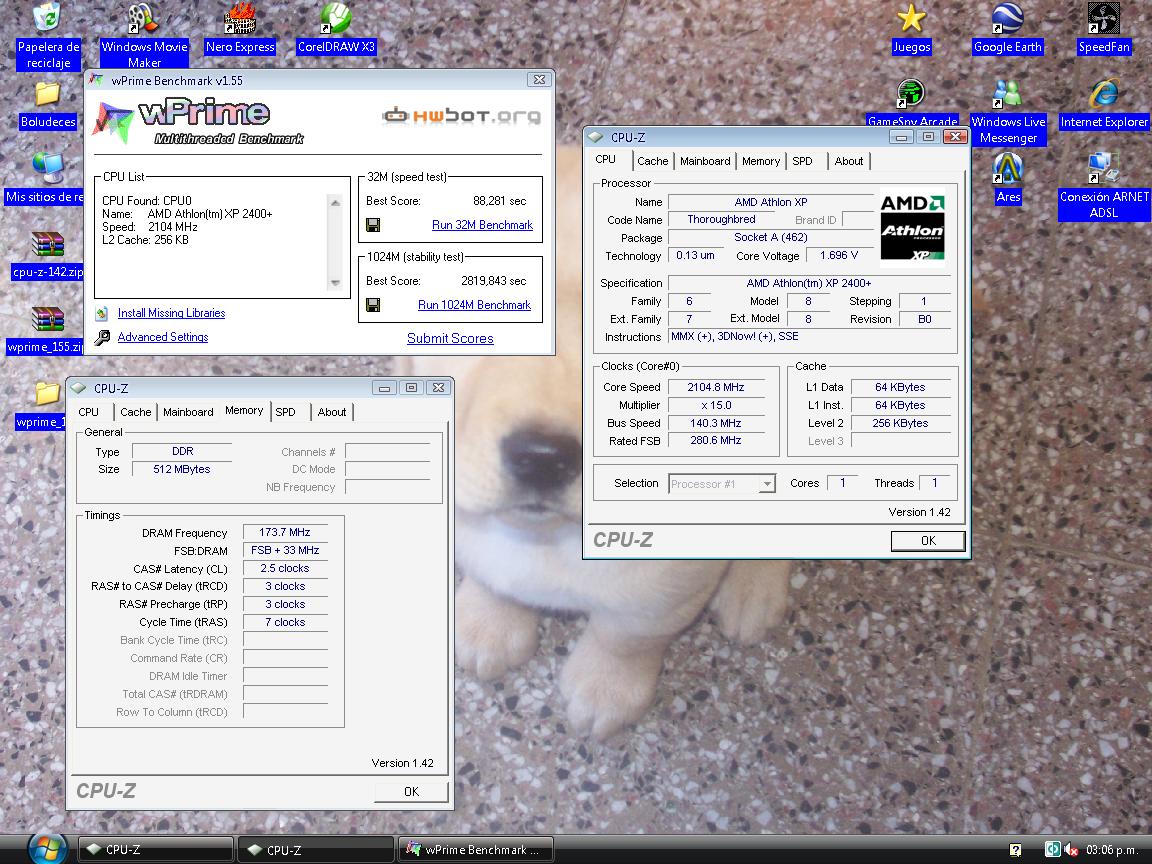This screenshot has height=864, width=1152.
Task: Click the floppy save icon for 1024M score
Action: [373, 305]
